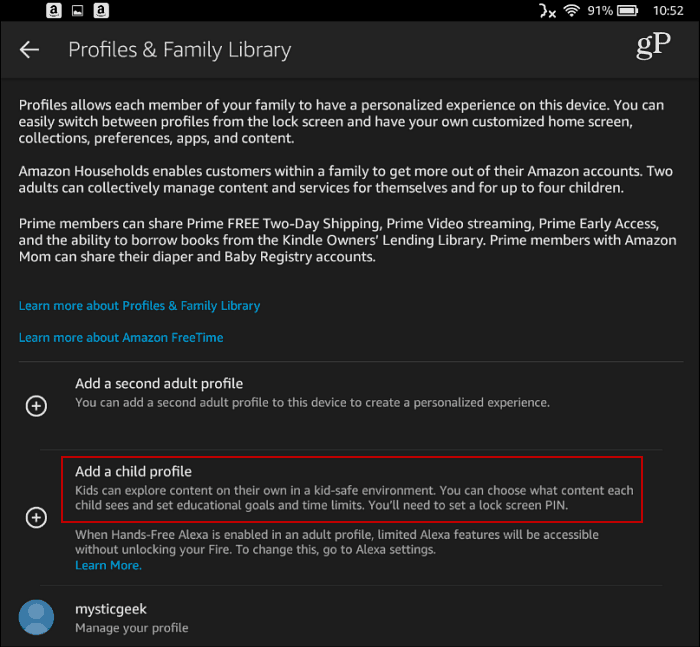Go back using the arrow icon

pyautogui.click(x=29, y=49)
